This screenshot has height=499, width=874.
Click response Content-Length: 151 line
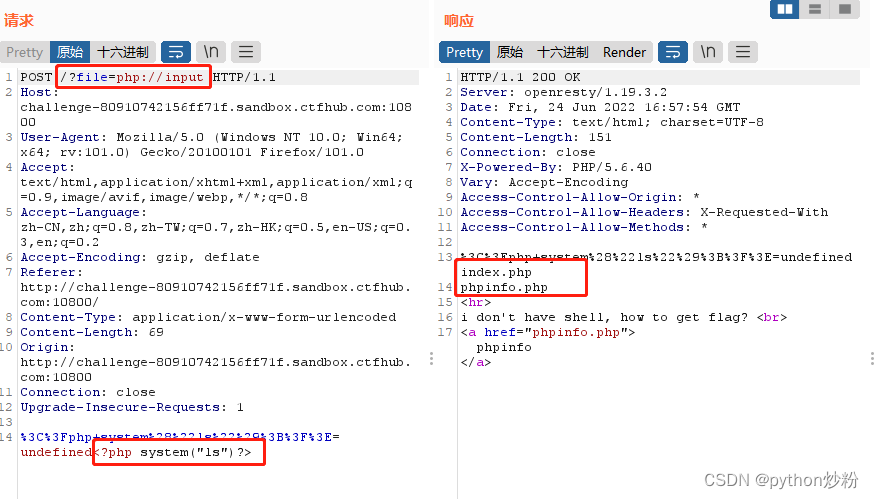[536, 137]
